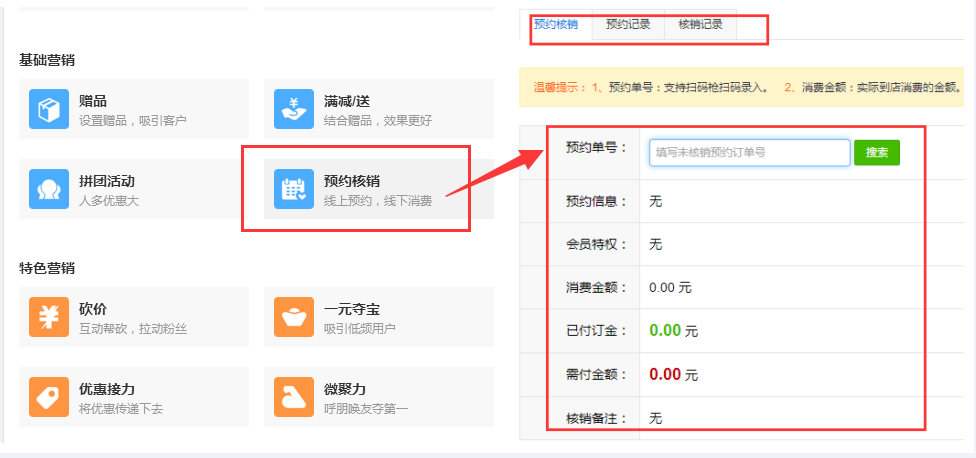Open the 满减/送 card title
Viewport: 976px width, 458px height.
click(347, 101)
